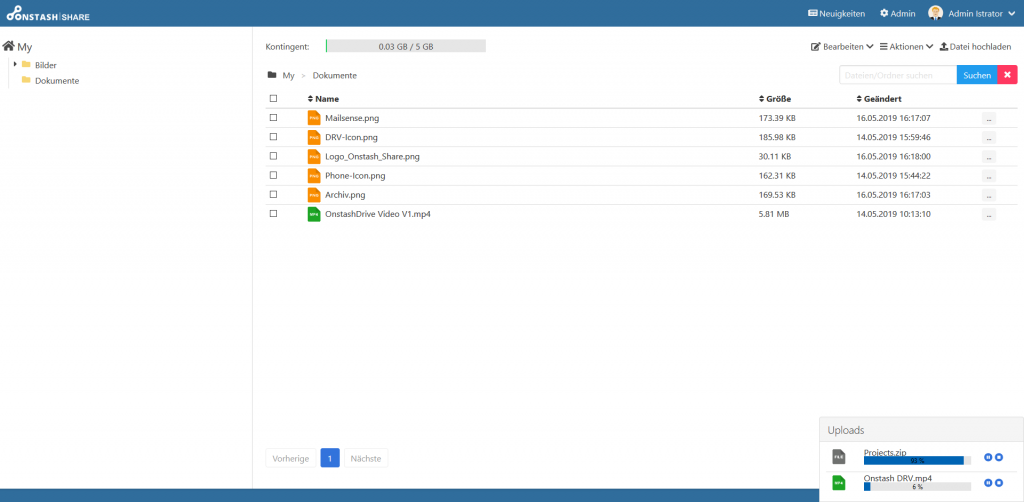This screenshot has width=1024, height=502.
Task: Open the options menu for Logo_Onstash_Share.png row
Action: 989,157
